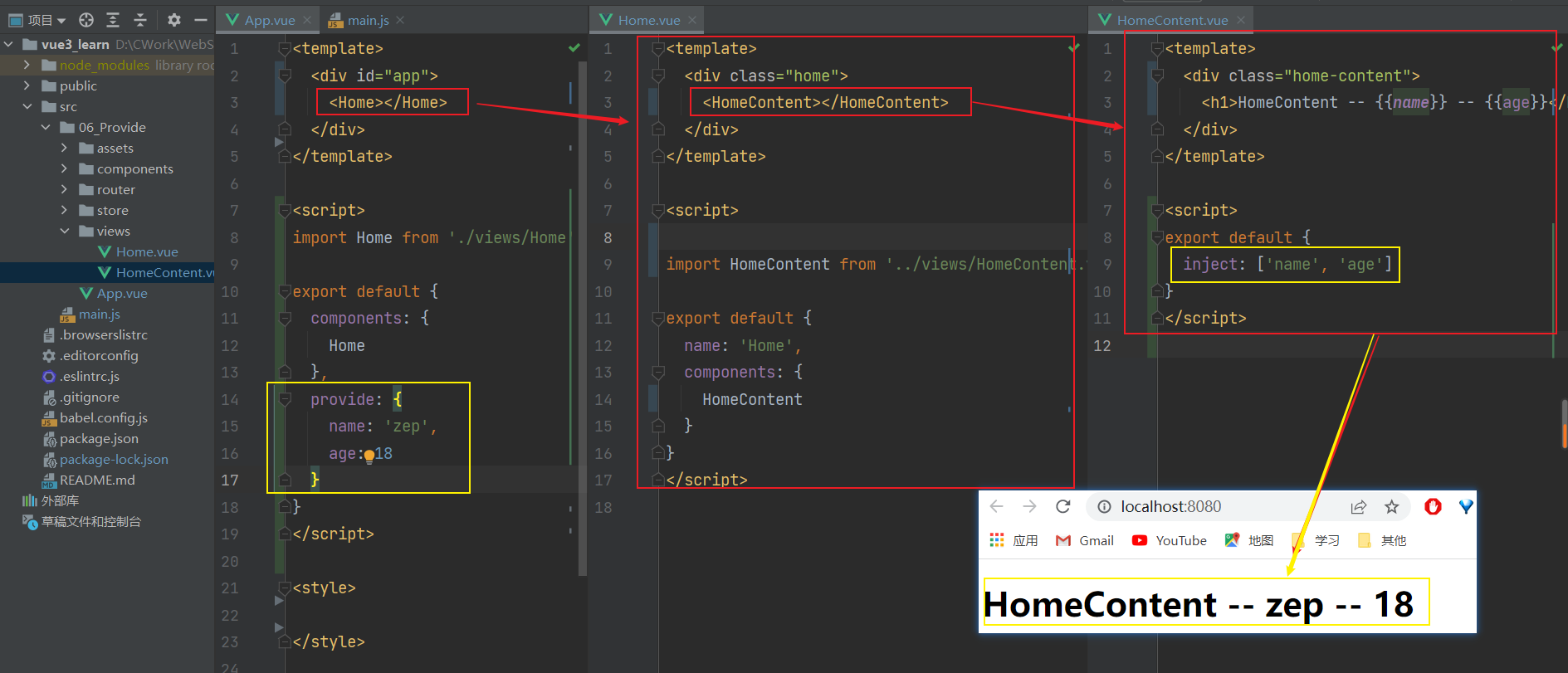1568x673 pixels.
Task: Click the site info icon in address bar
Action: coord(1104,507)
